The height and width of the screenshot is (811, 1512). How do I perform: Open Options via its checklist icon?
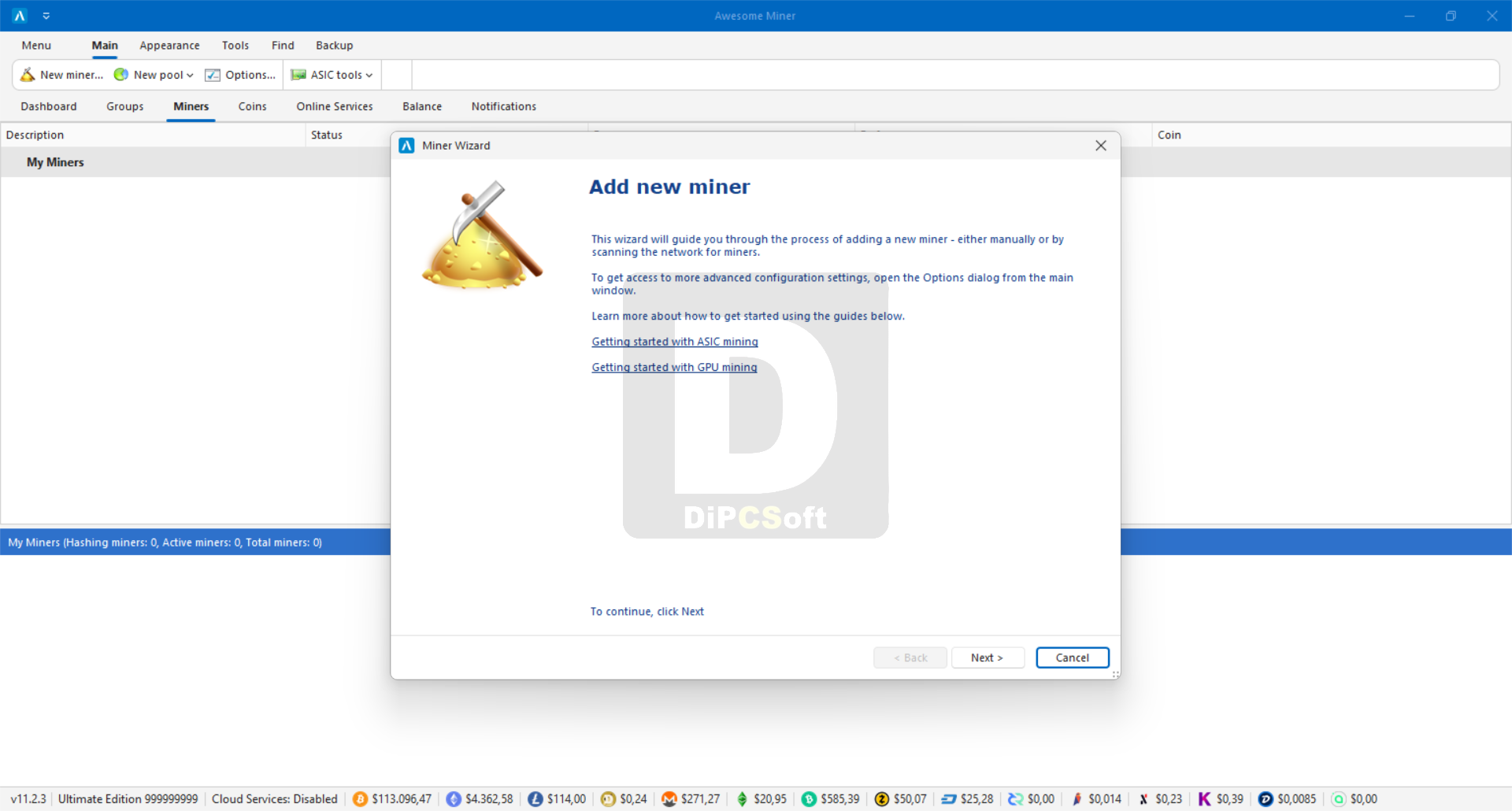click(213, 75)
